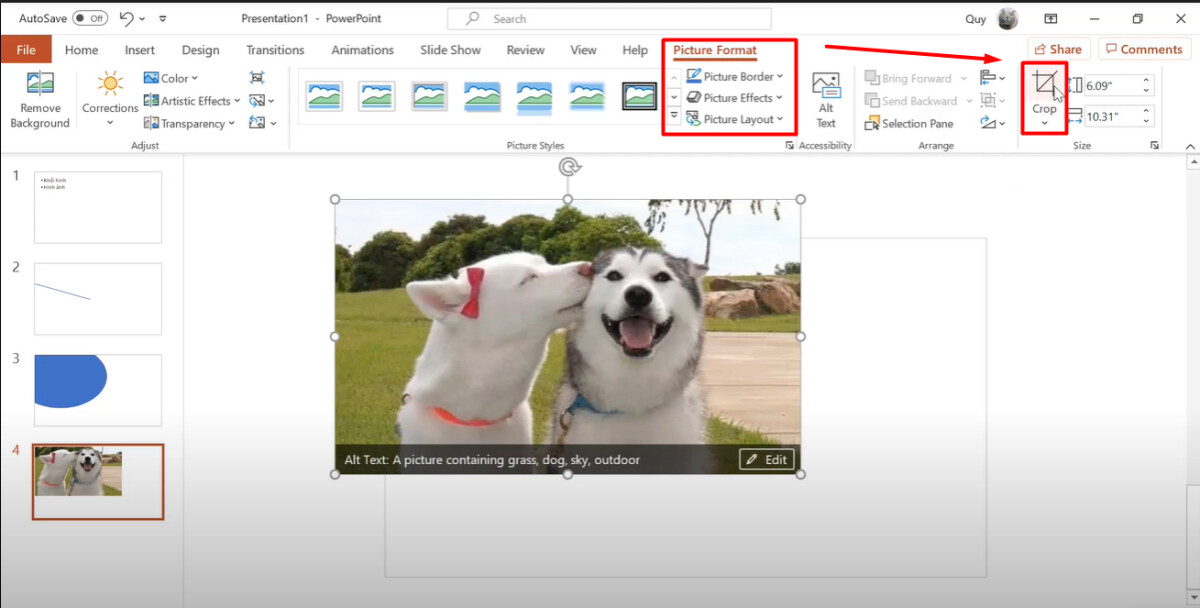The width and height of the screenshot is (1200, 608).
Task: Select slide 2 thumbnail with the line
Action: pyautogui.click(x=98, y=298)
